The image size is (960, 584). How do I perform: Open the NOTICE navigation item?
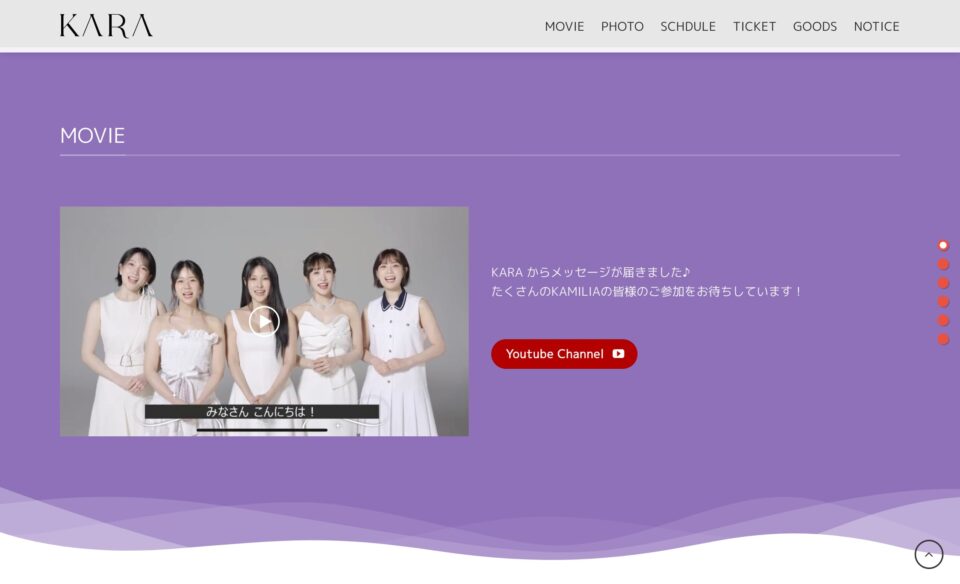(x=876, y=26)
